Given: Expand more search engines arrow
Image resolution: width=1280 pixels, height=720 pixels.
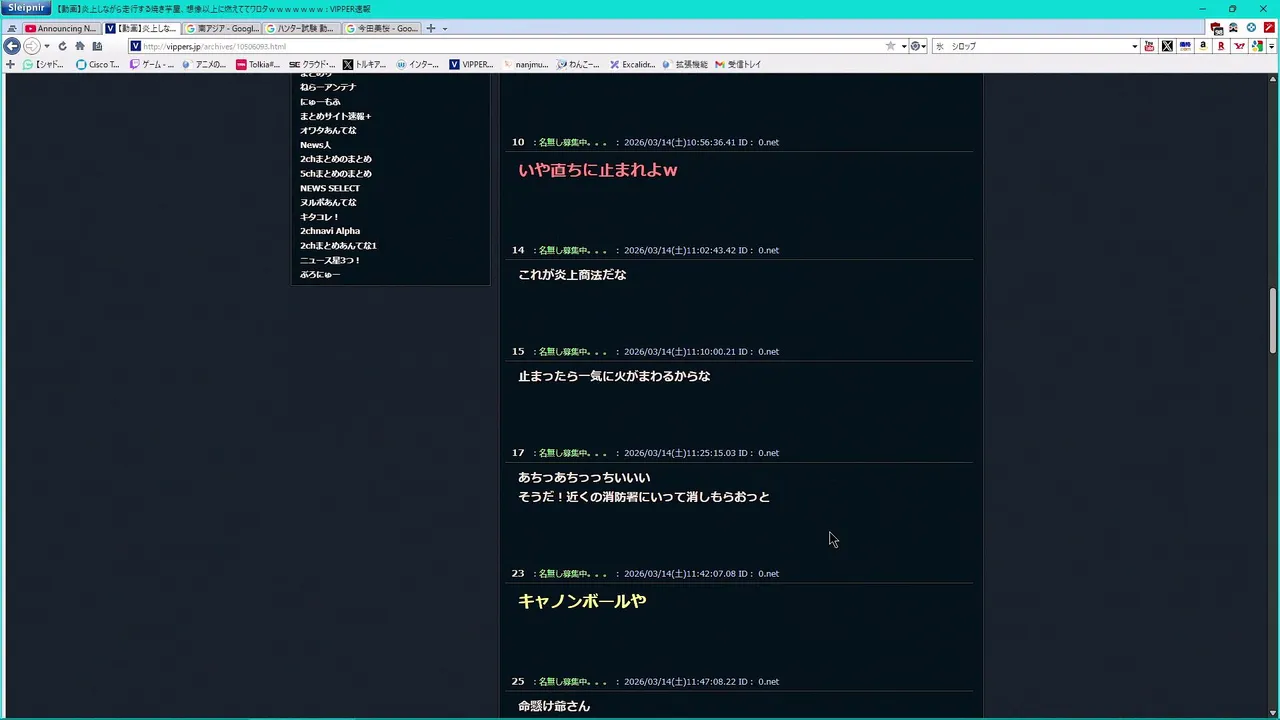Looking at the screenshot, I should pyautogui.click(x=1271, y=46).
